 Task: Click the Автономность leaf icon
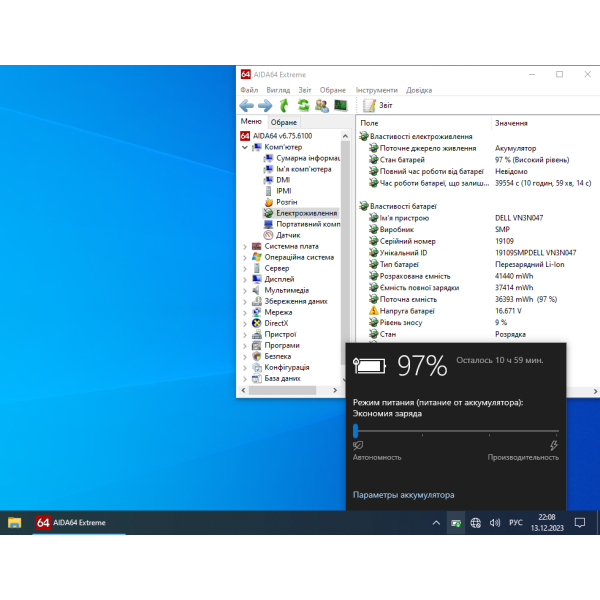358,445
